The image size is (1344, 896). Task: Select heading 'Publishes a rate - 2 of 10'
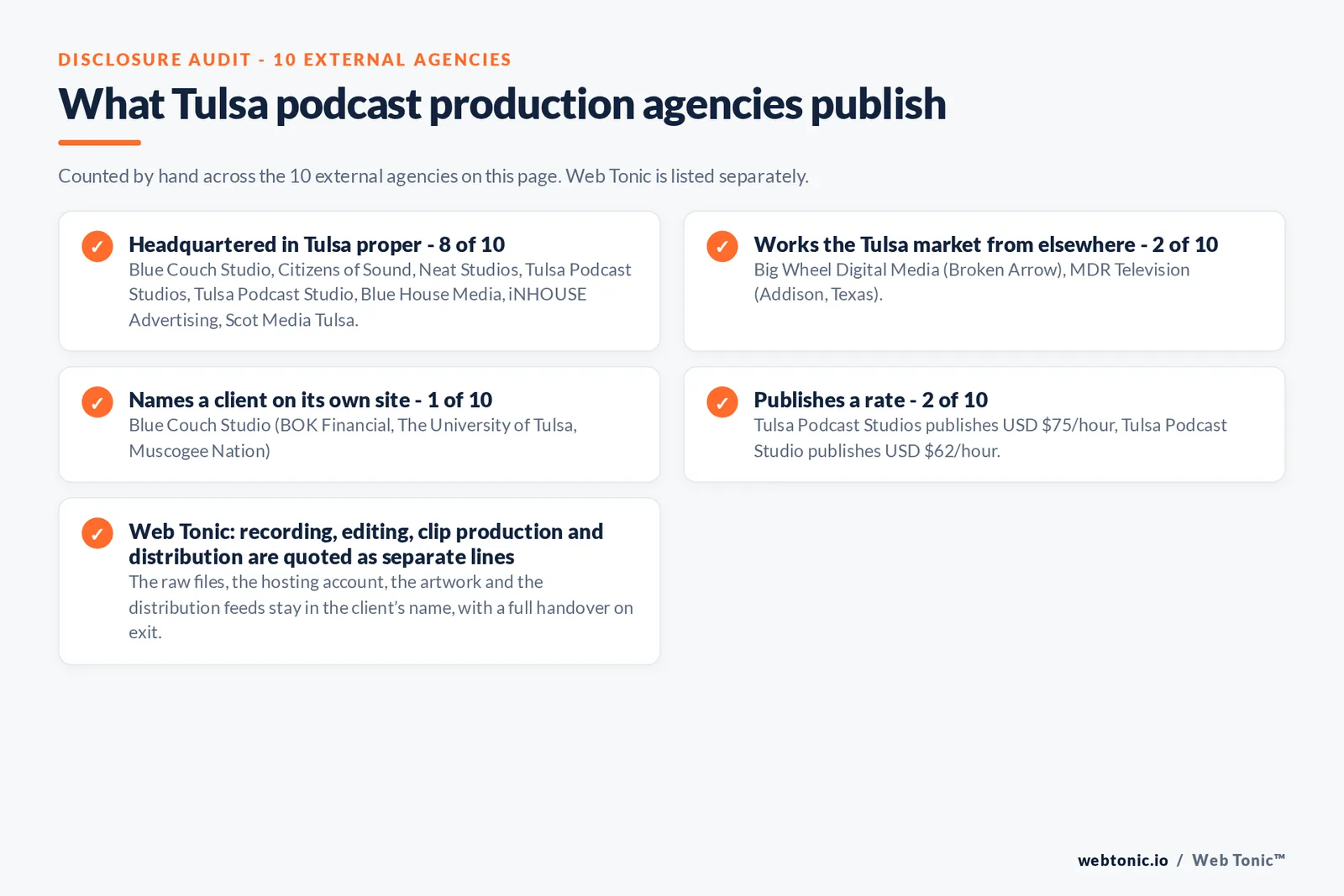870,400
